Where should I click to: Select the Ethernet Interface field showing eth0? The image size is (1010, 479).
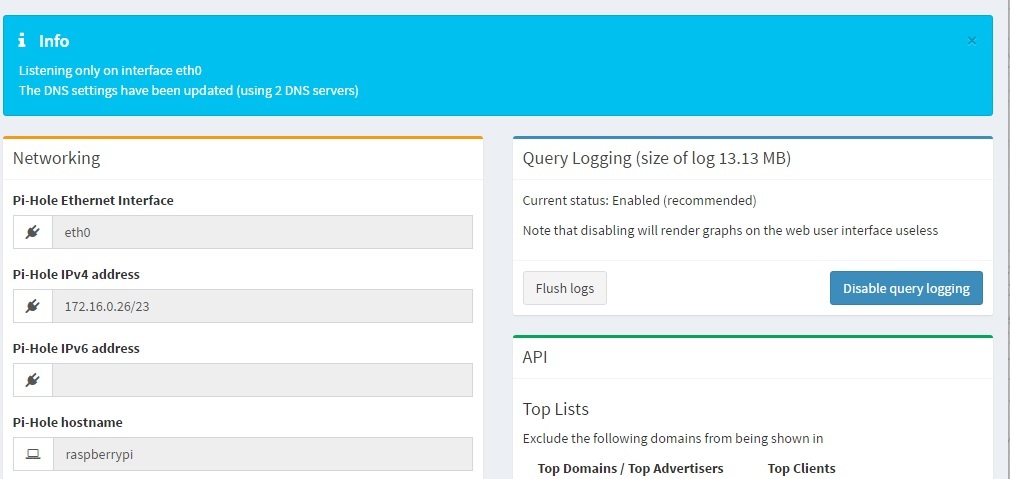coord(262,232)
